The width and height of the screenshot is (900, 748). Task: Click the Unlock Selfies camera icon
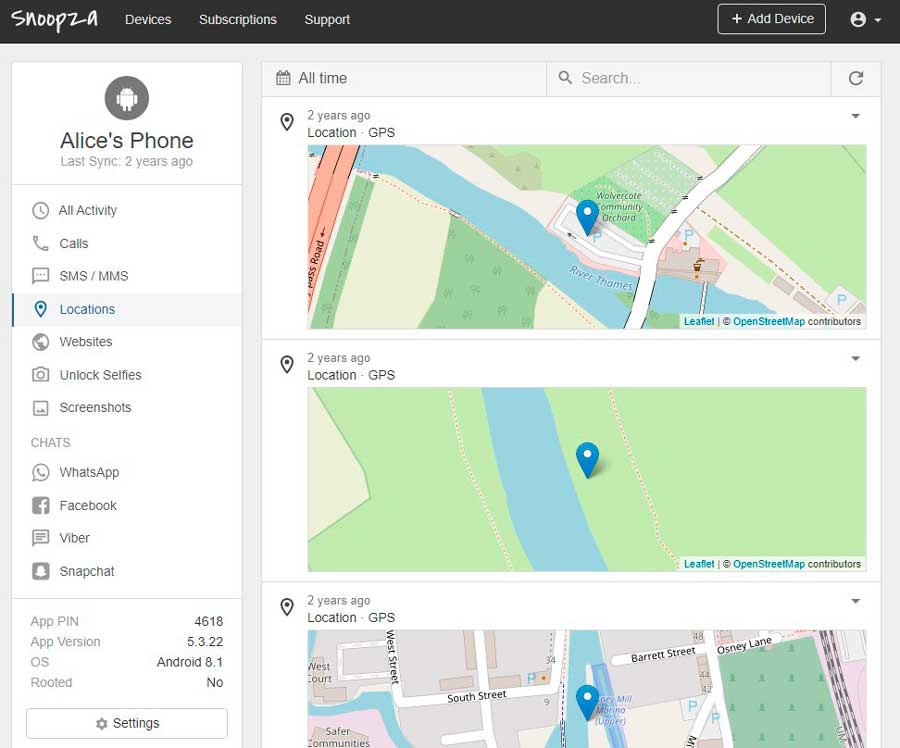pyautogui.click(x=40, y=375)
